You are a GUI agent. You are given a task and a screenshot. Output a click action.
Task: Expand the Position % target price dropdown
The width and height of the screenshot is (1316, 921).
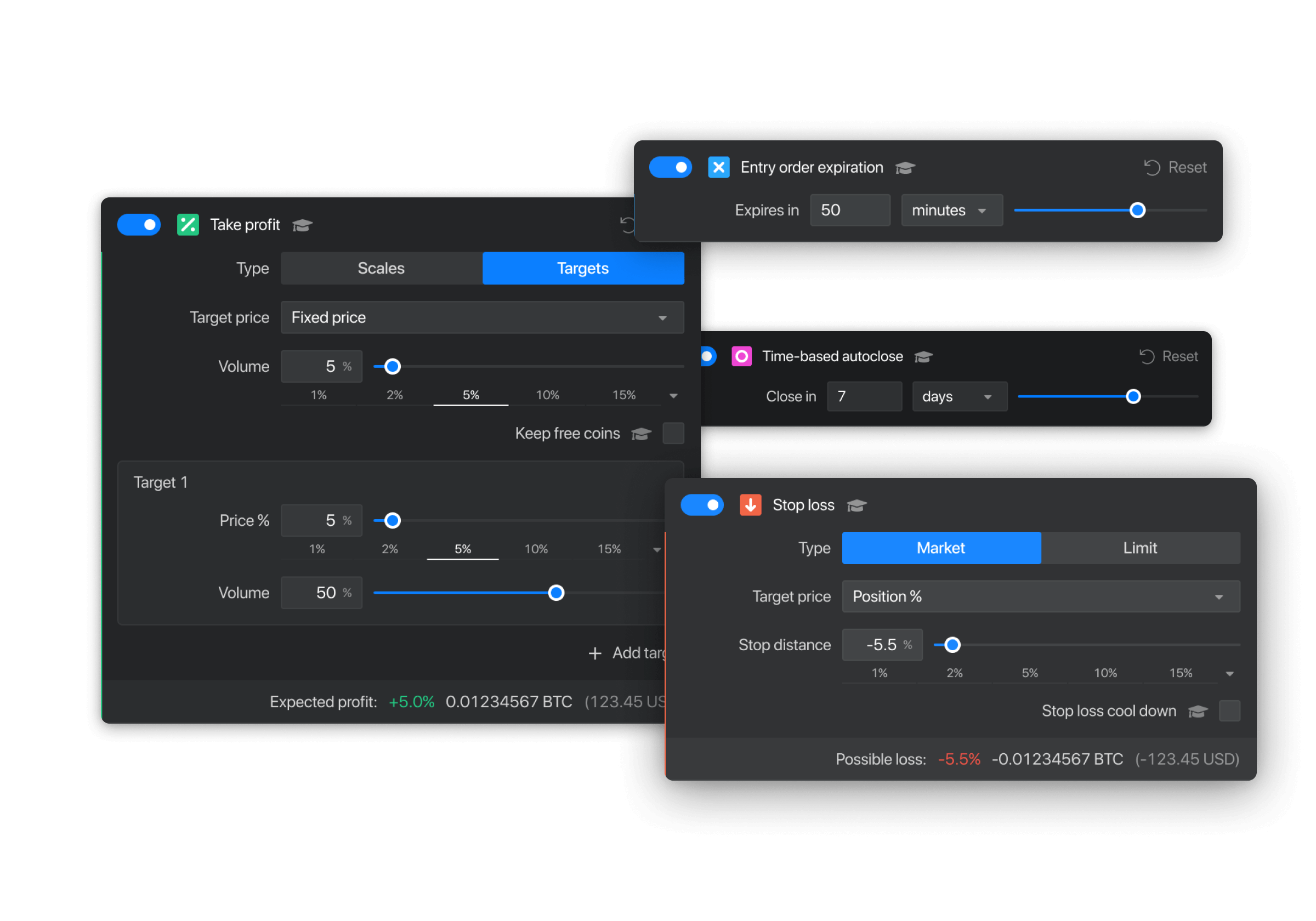tap(1040, 596)
